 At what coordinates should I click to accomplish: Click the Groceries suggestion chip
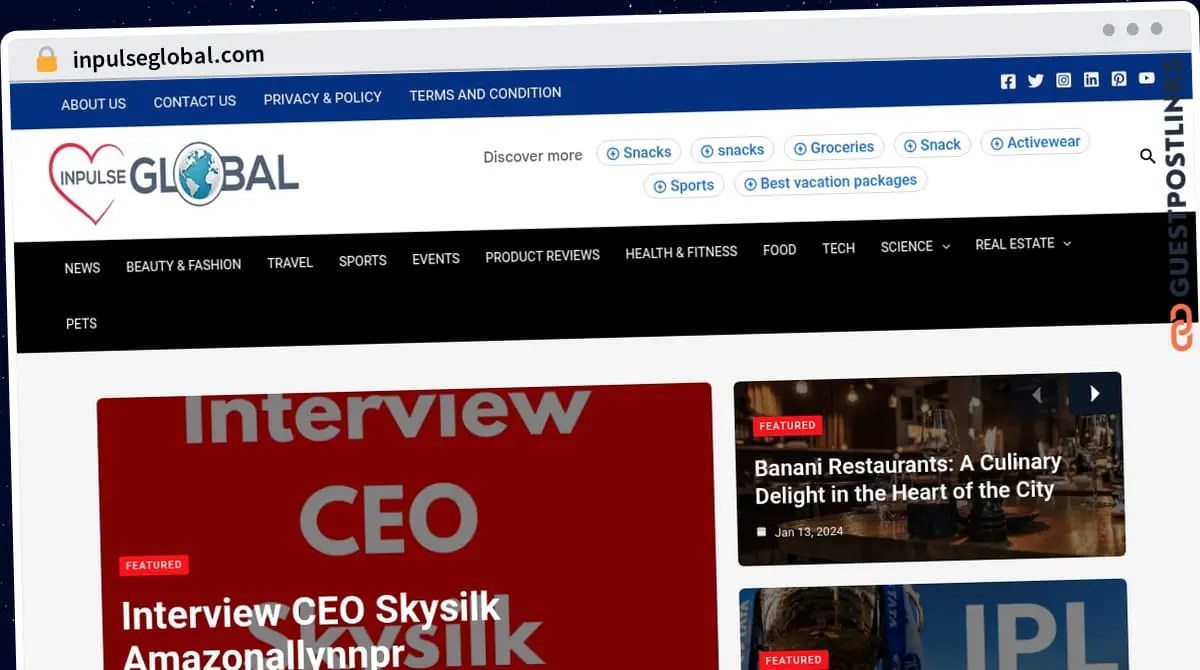[x=834, y=147]
